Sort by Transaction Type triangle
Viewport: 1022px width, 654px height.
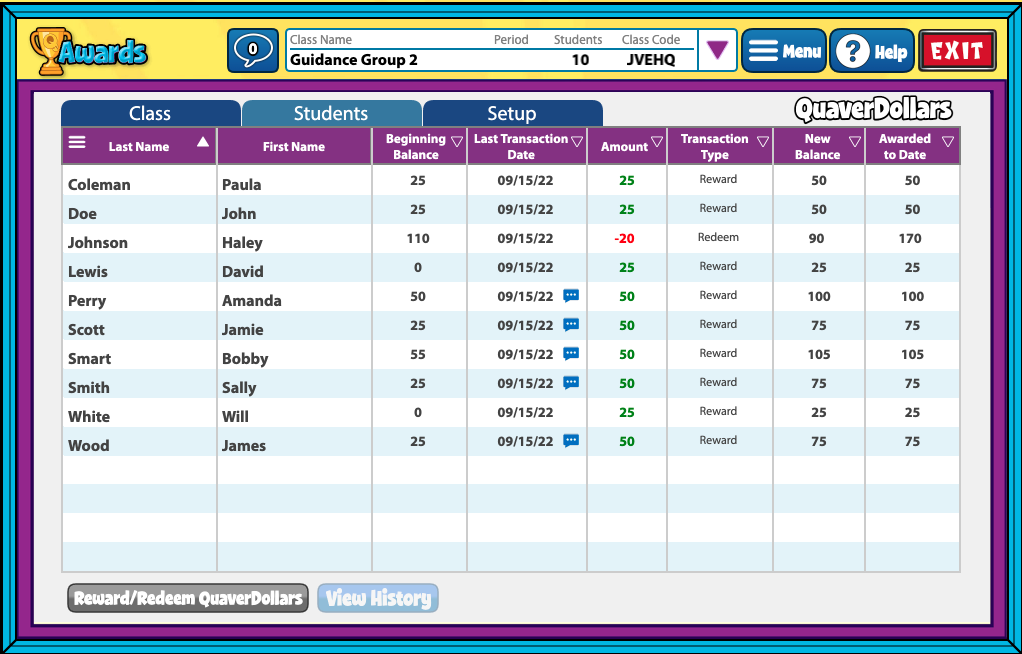(x=763, y=141)
